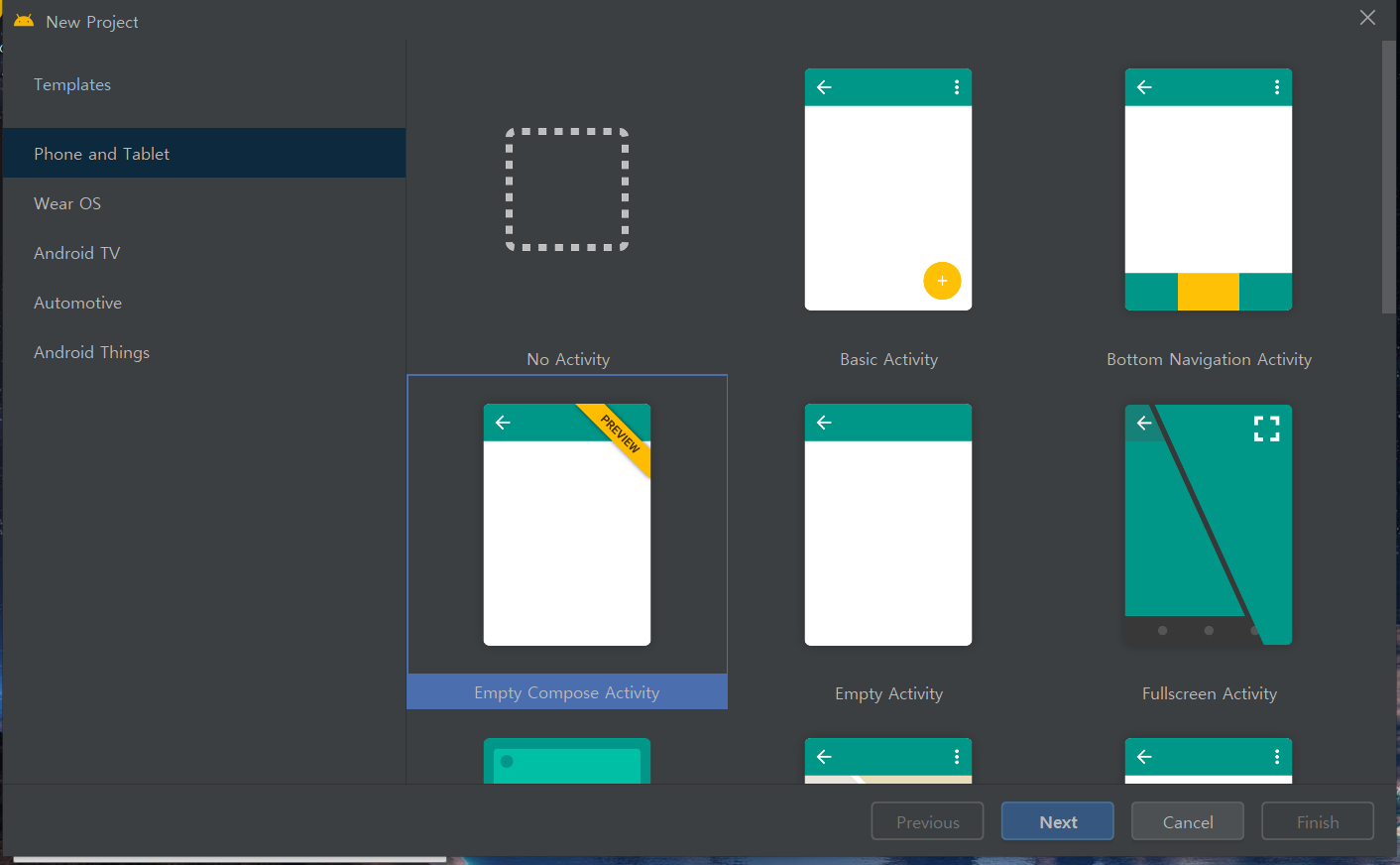Select the partially visible bottom-middle map-style template
Viewport: 1400px width, 865px height.
click(888, 761)
